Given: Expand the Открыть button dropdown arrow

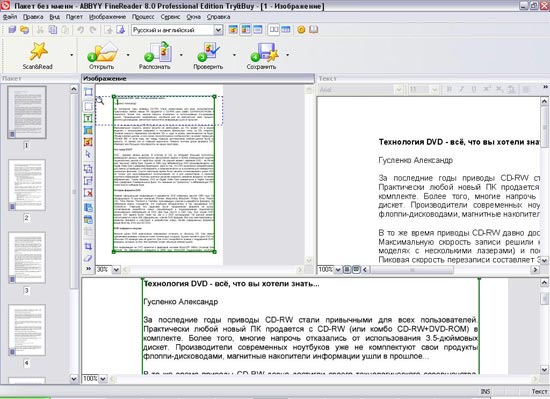Looking at the screenshot, I should (128, 55).
